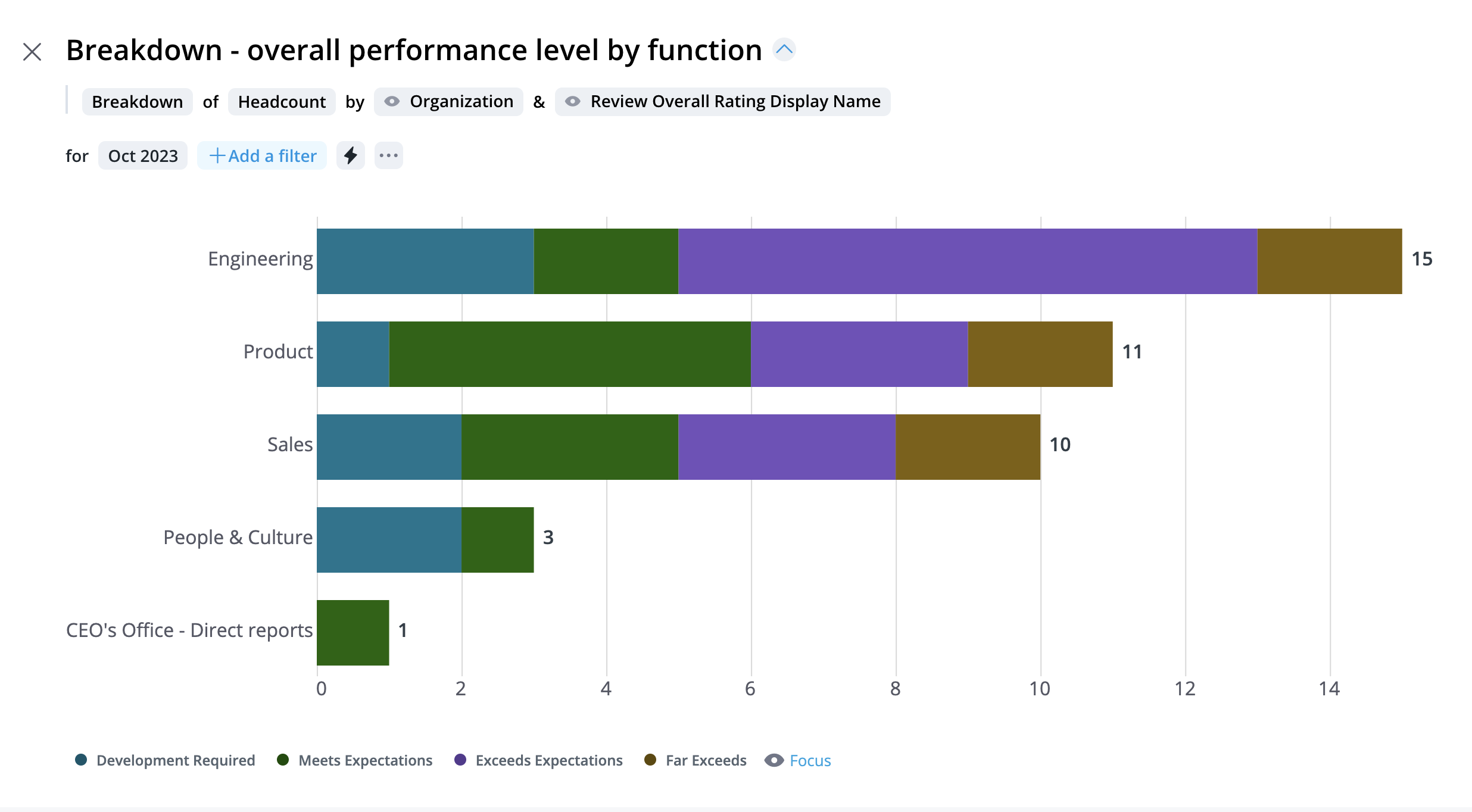Toggle the Focus eye icon in legend
Screen dimensions: 1472x812
tap(774, 761)
